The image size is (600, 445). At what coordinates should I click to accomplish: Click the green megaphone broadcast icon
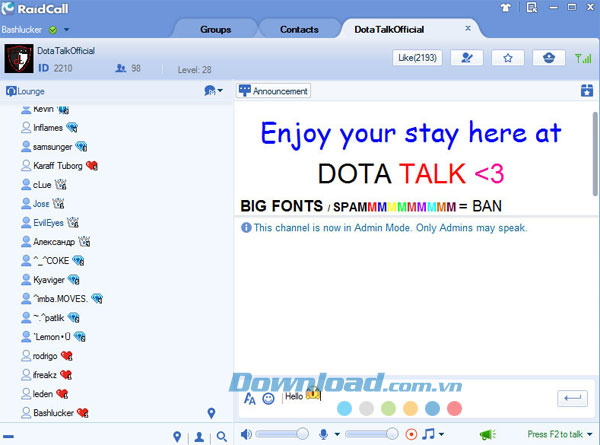(x=487, y=434)
